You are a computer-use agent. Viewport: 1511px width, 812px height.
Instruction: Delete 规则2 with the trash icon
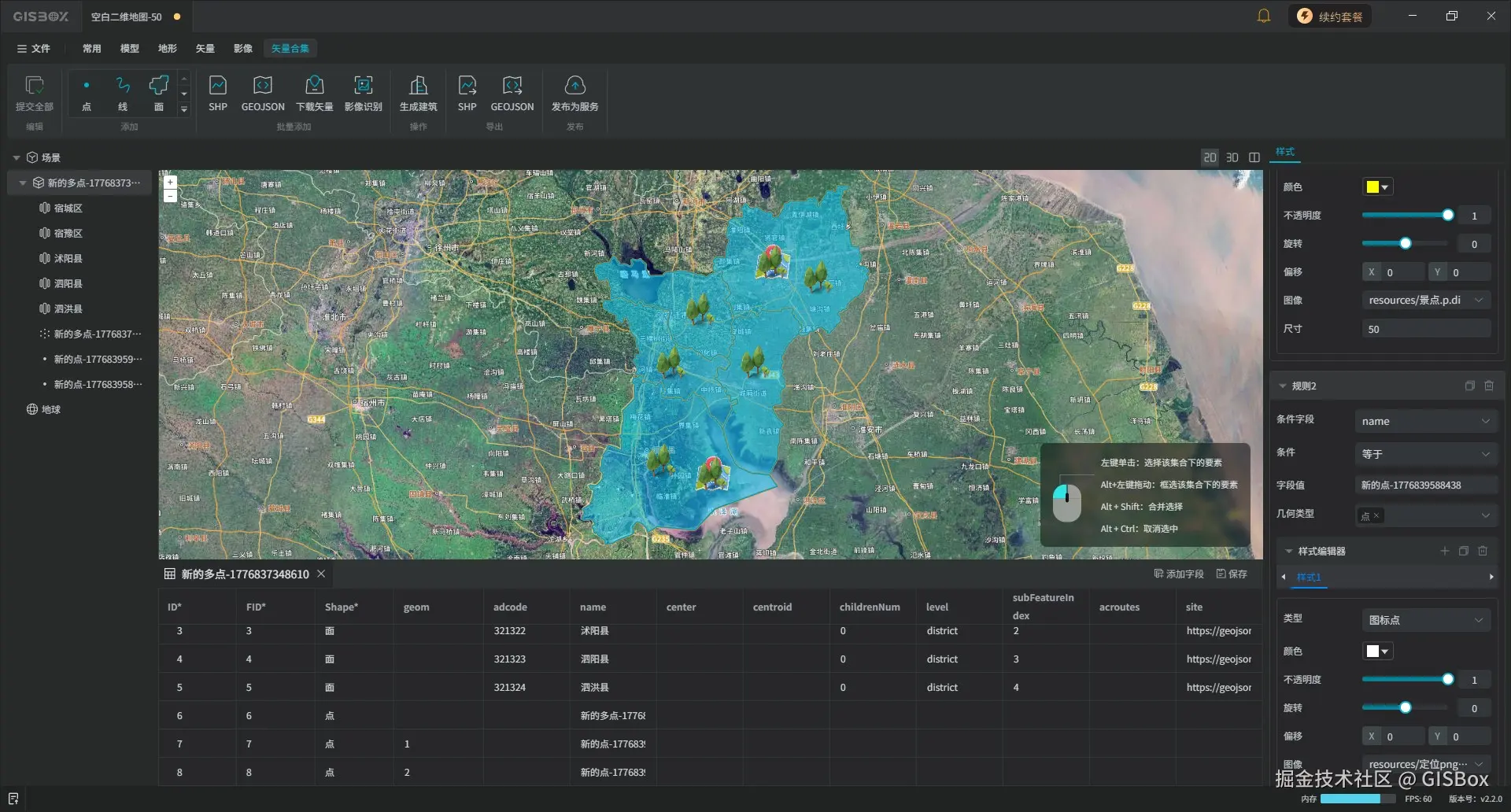[1489, 386]
